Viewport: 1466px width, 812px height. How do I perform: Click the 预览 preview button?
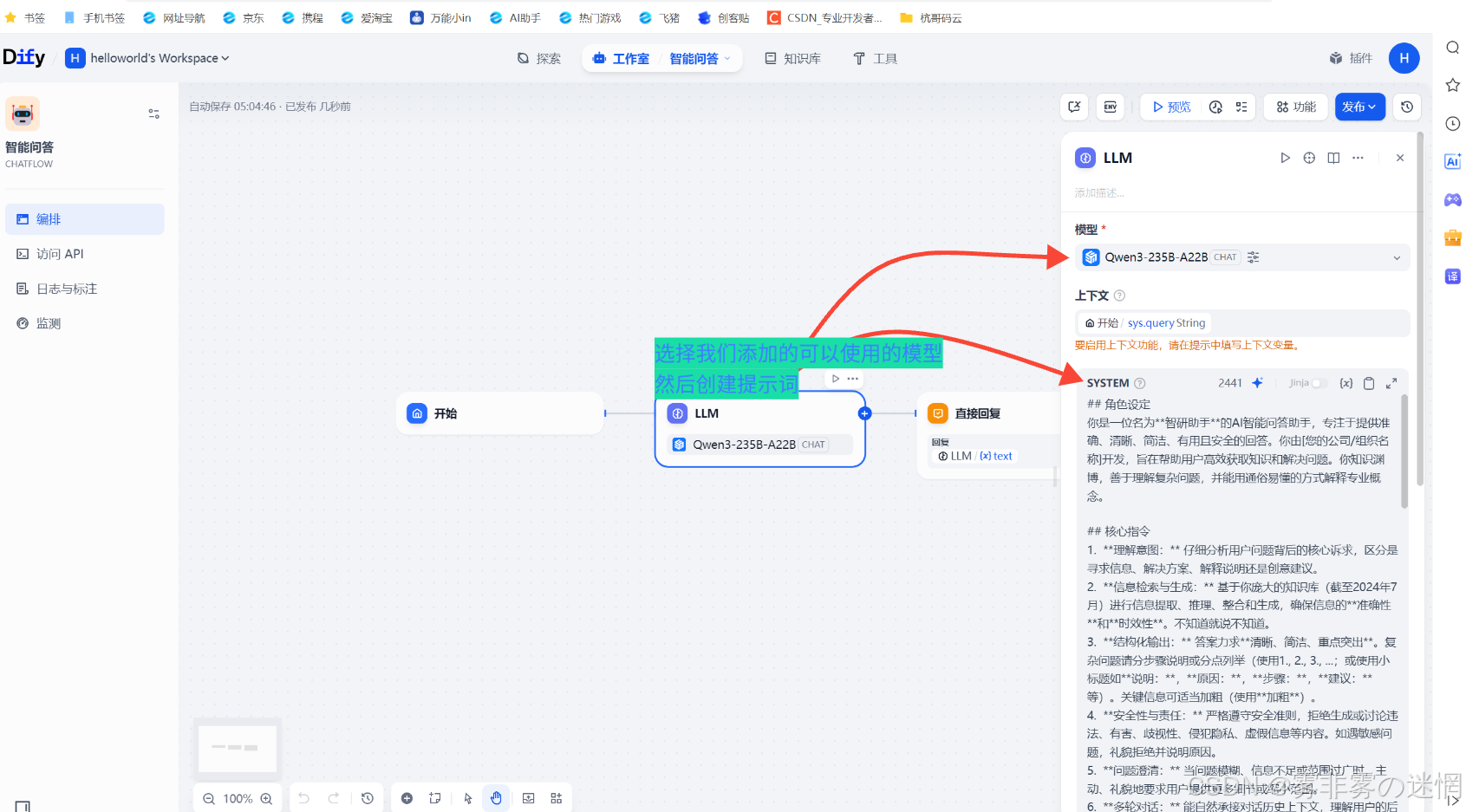tap(1172, 107)
